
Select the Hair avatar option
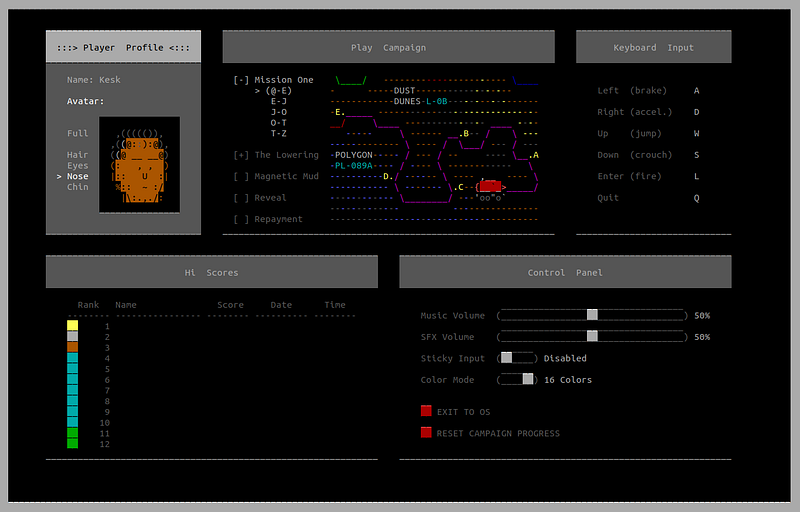77,155
